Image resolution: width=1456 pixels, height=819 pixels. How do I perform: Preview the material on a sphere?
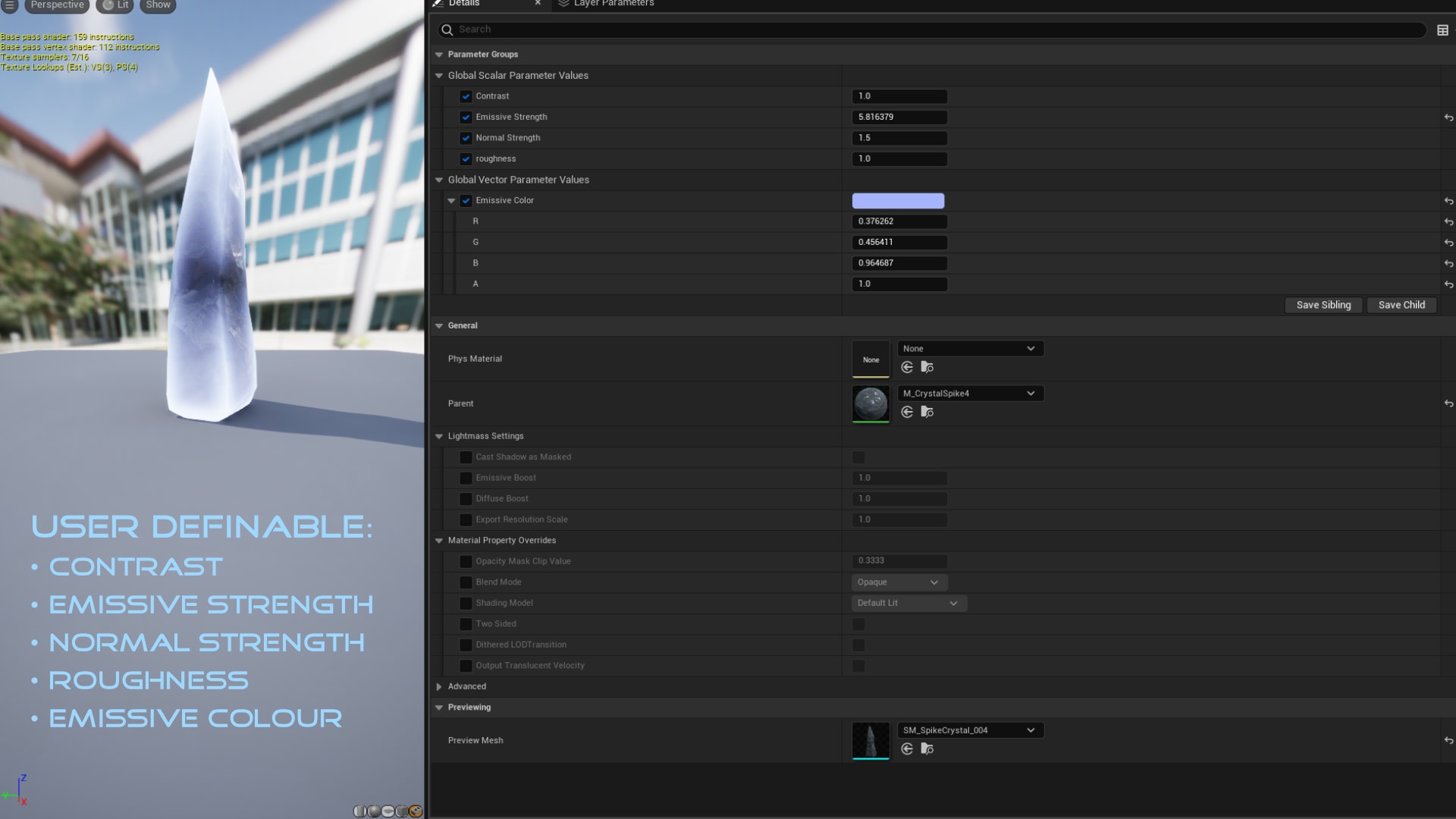(374, 811)
